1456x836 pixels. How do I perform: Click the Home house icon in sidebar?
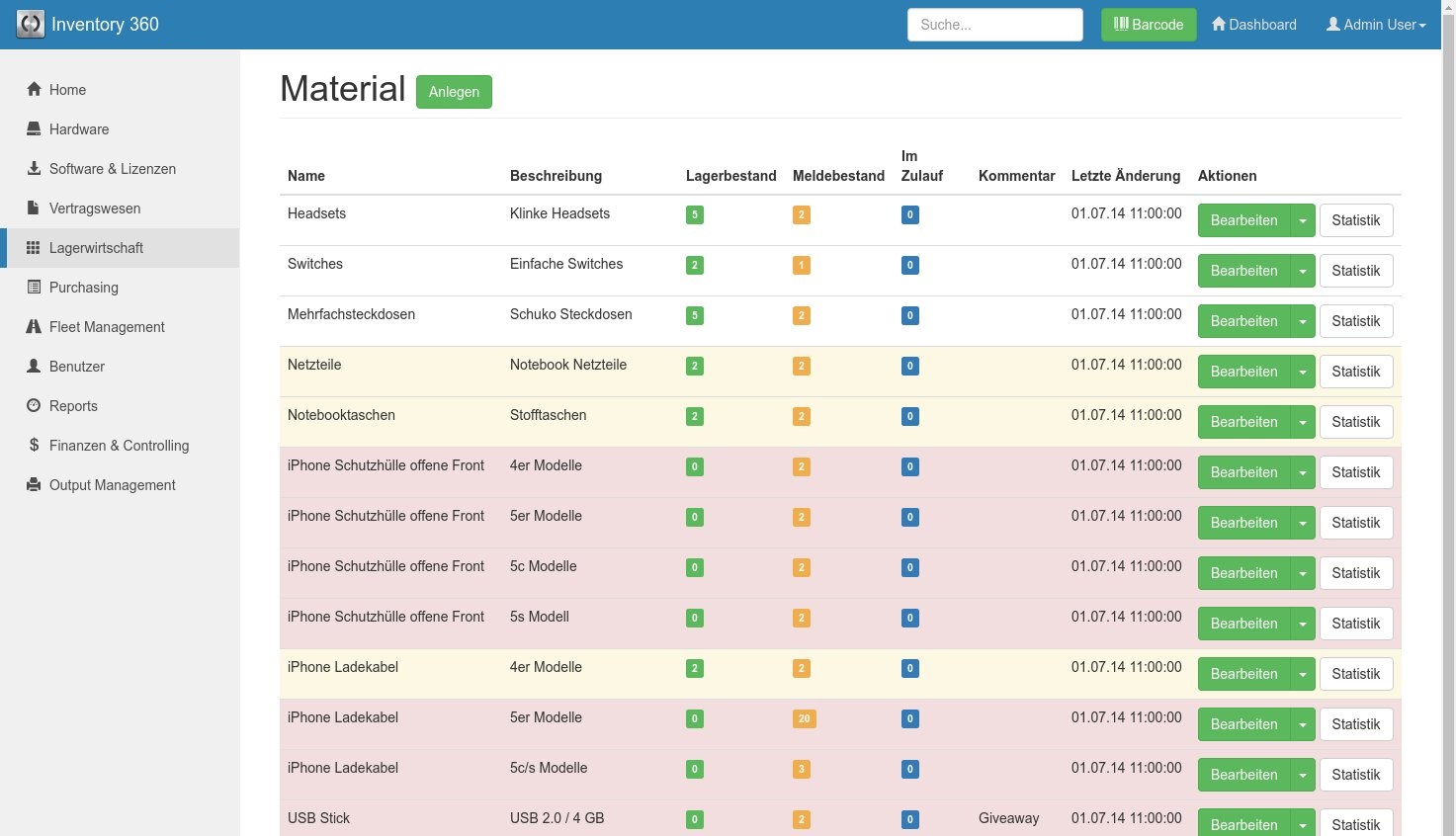35,90
